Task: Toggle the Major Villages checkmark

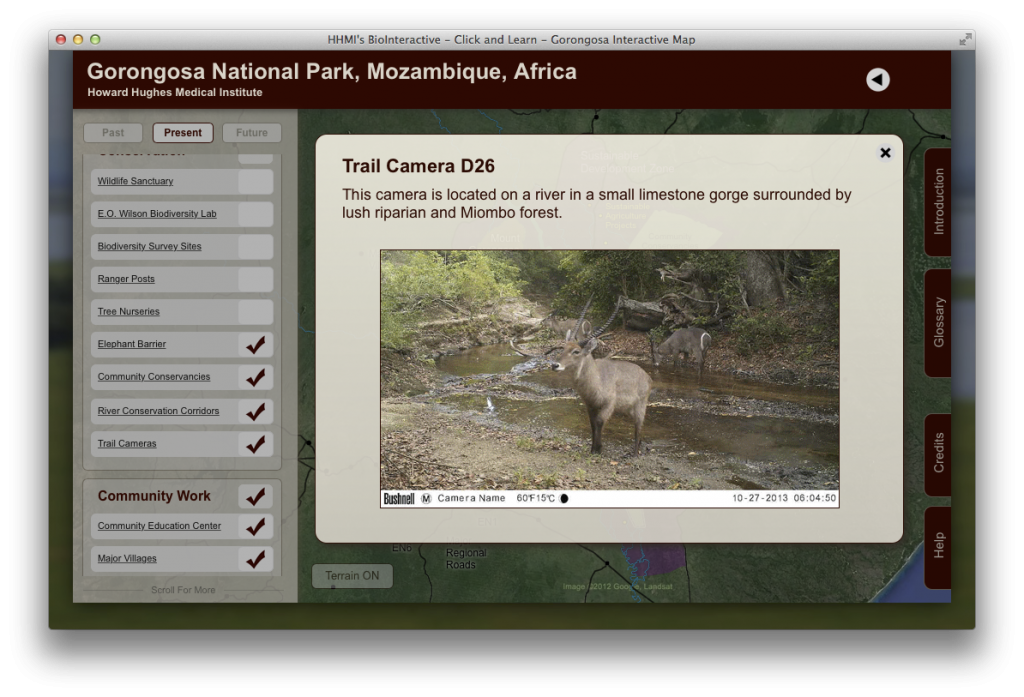Action: [257, 559]
